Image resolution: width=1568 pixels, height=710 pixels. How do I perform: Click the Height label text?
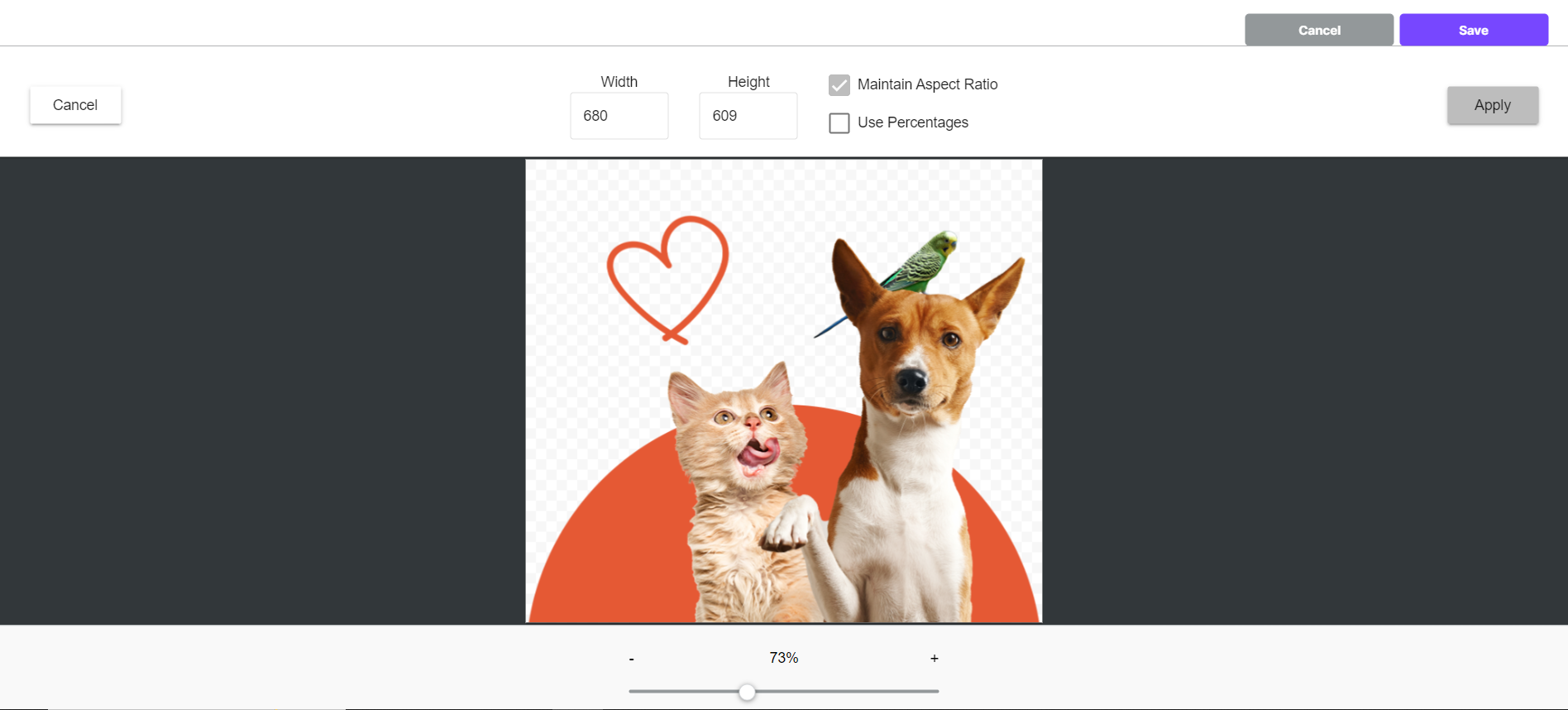[x=748, y=82]
